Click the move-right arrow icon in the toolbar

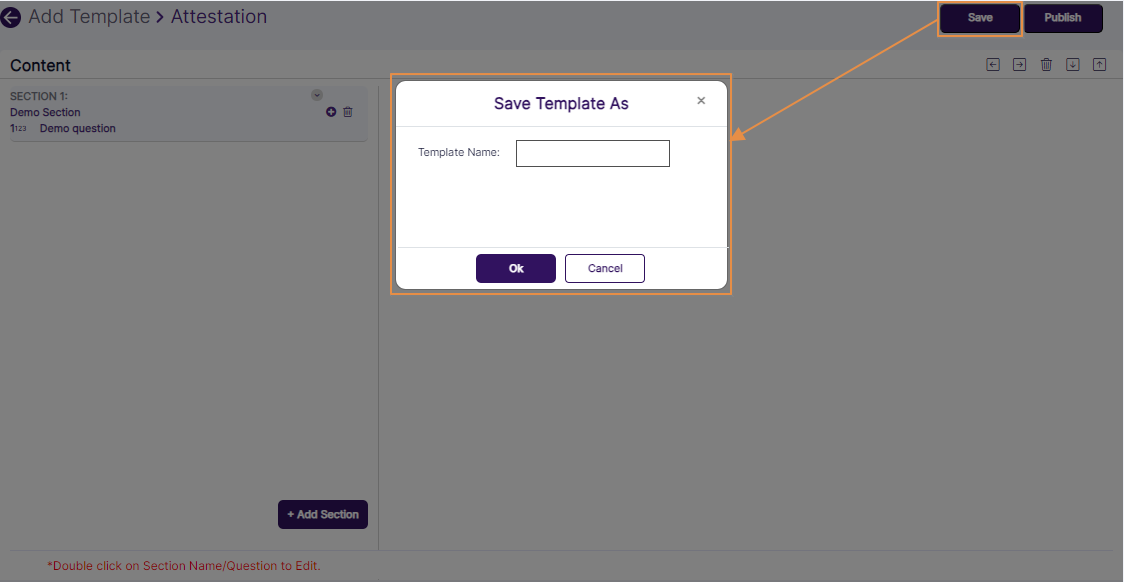point(1019,64)
